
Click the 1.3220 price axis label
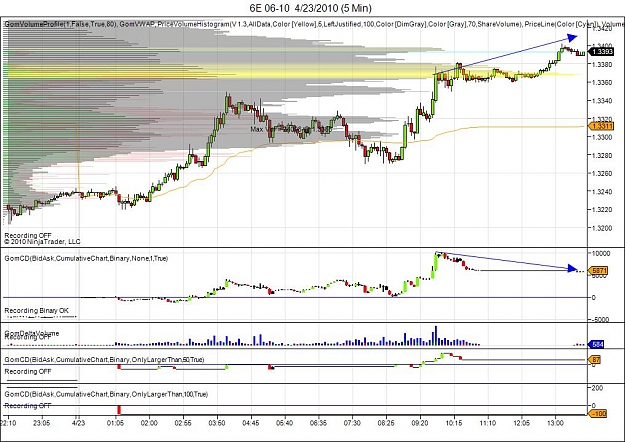tap(601, 210)
